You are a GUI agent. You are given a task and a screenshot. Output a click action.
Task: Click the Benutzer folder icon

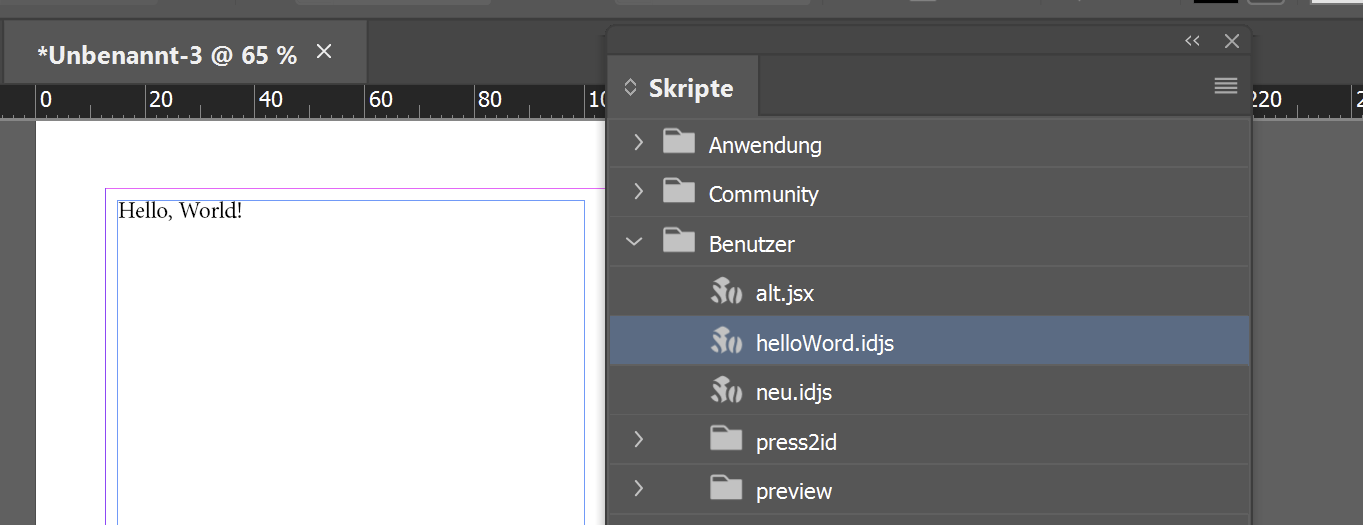point(678,241)
